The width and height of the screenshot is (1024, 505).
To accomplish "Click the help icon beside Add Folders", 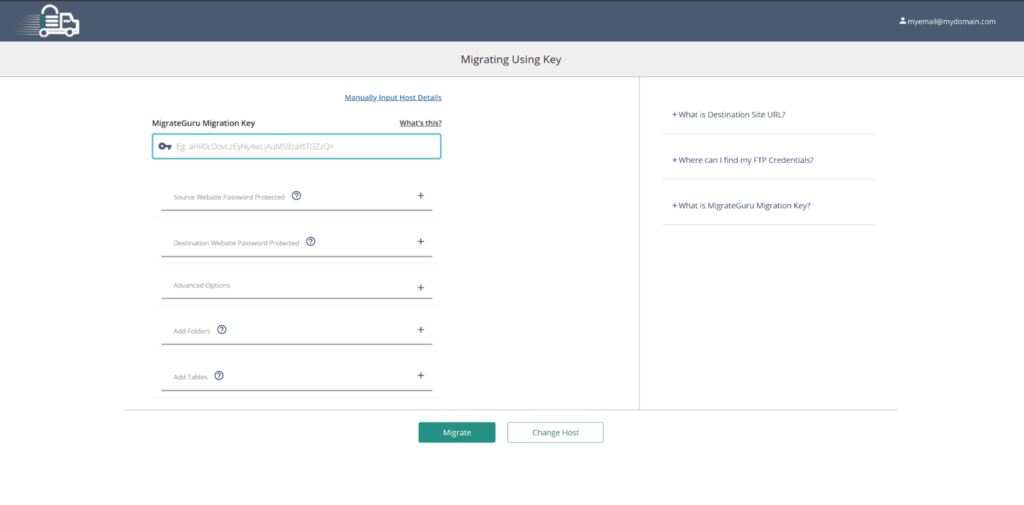I will 222,330.
